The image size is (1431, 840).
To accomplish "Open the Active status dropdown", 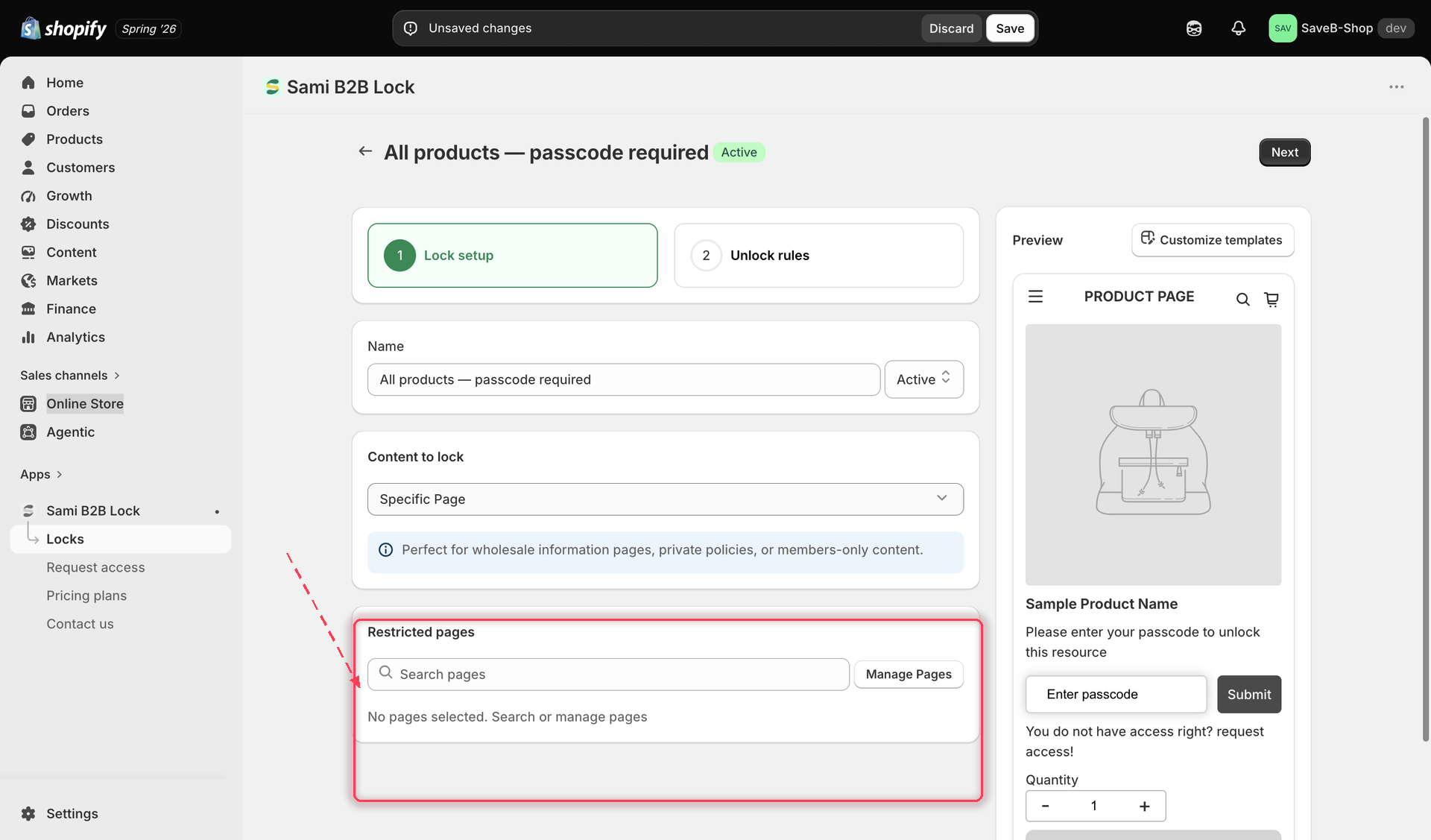I will point(923,379).
